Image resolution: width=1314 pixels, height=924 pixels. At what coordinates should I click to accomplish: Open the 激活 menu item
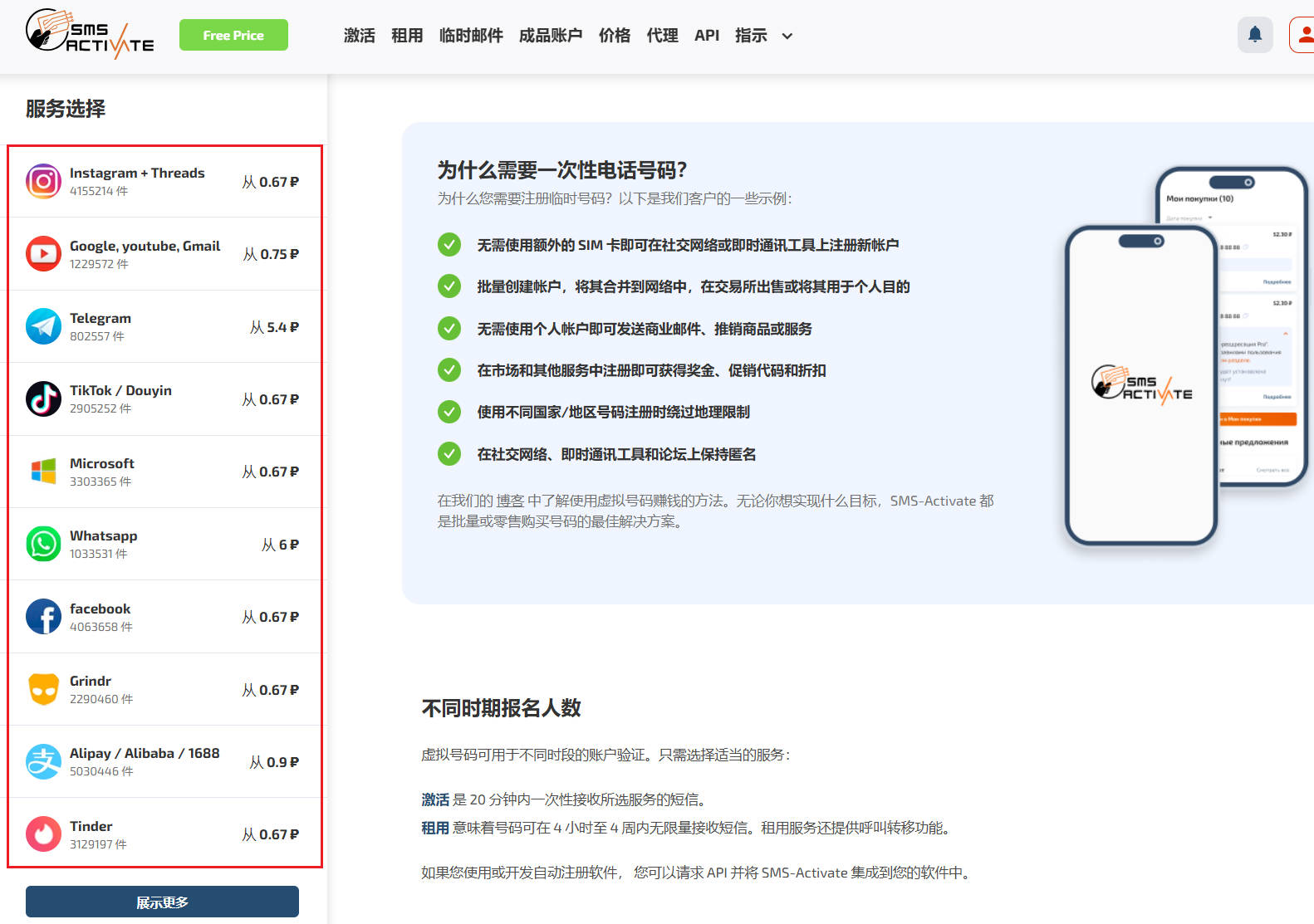360,36
